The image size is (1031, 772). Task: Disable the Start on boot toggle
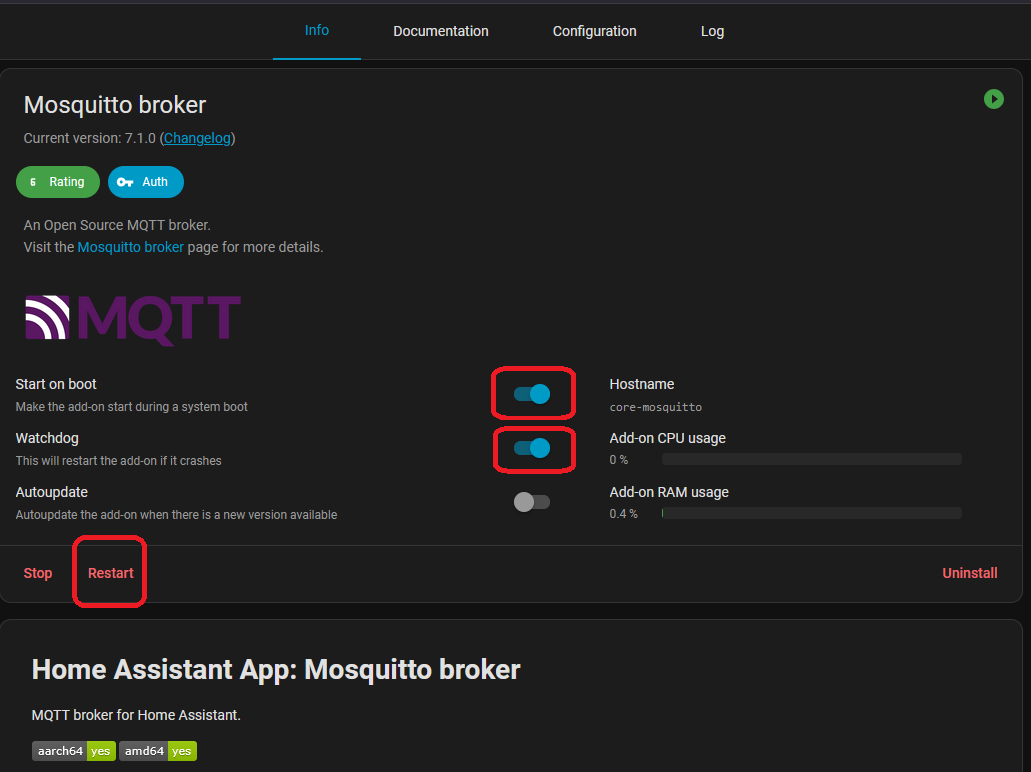click(x=532, y=394)
